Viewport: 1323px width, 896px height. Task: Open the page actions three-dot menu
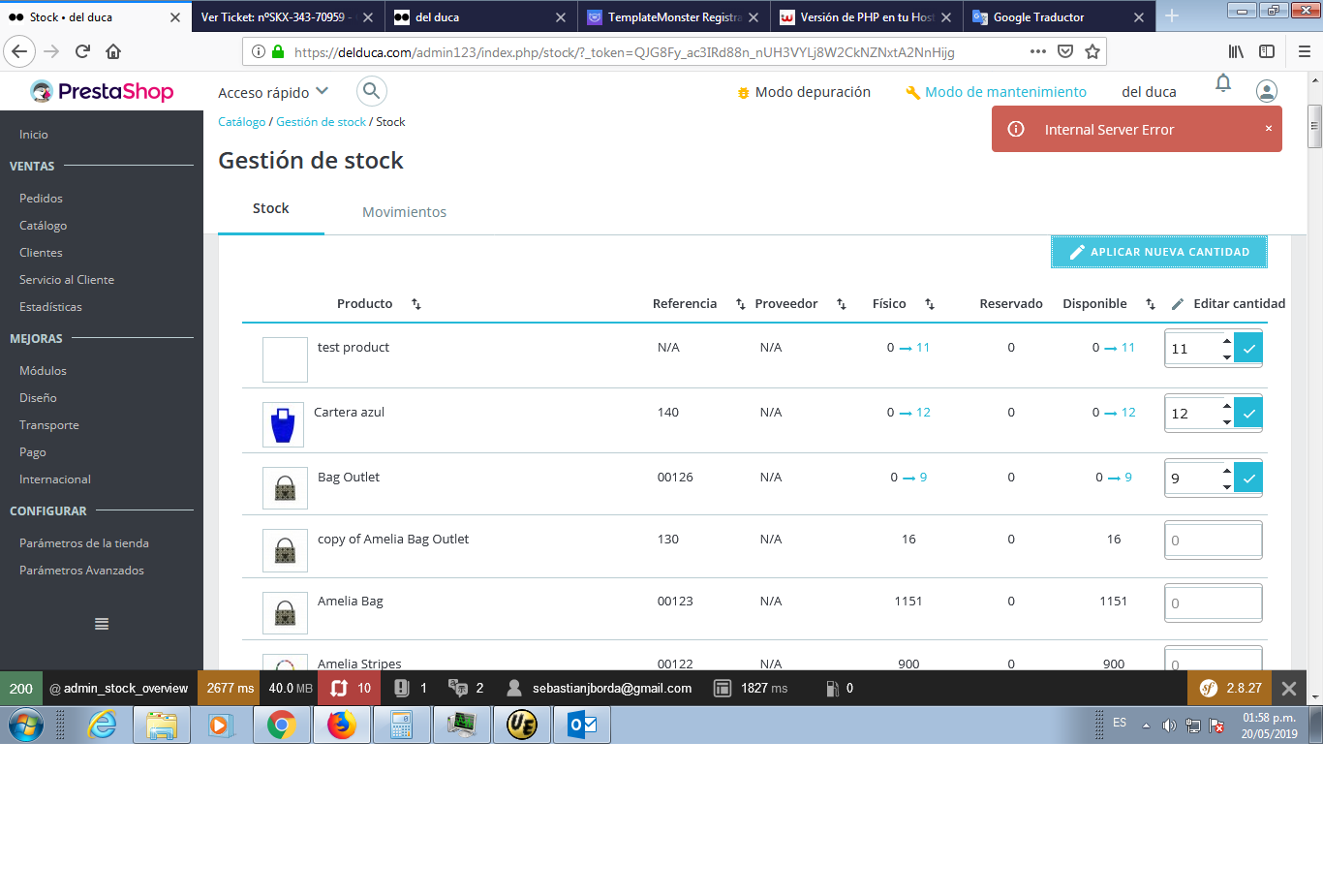1038,51
